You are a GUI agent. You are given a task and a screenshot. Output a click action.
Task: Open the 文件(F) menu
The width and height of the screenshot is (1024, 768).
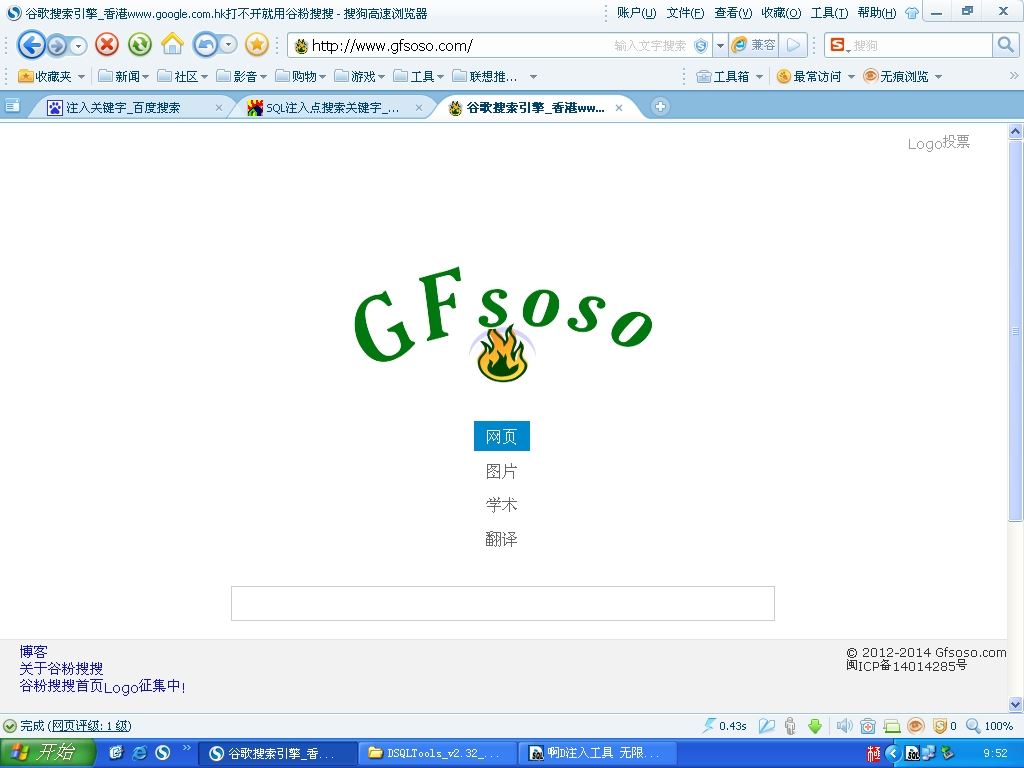tap(685, 12)
